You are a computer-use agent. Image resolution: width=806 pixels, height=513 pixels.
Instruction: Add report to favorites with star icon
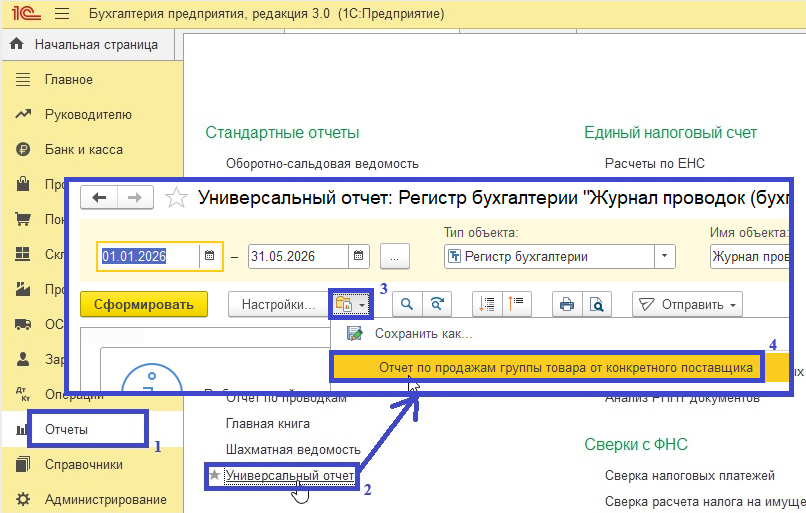point(176,198)
